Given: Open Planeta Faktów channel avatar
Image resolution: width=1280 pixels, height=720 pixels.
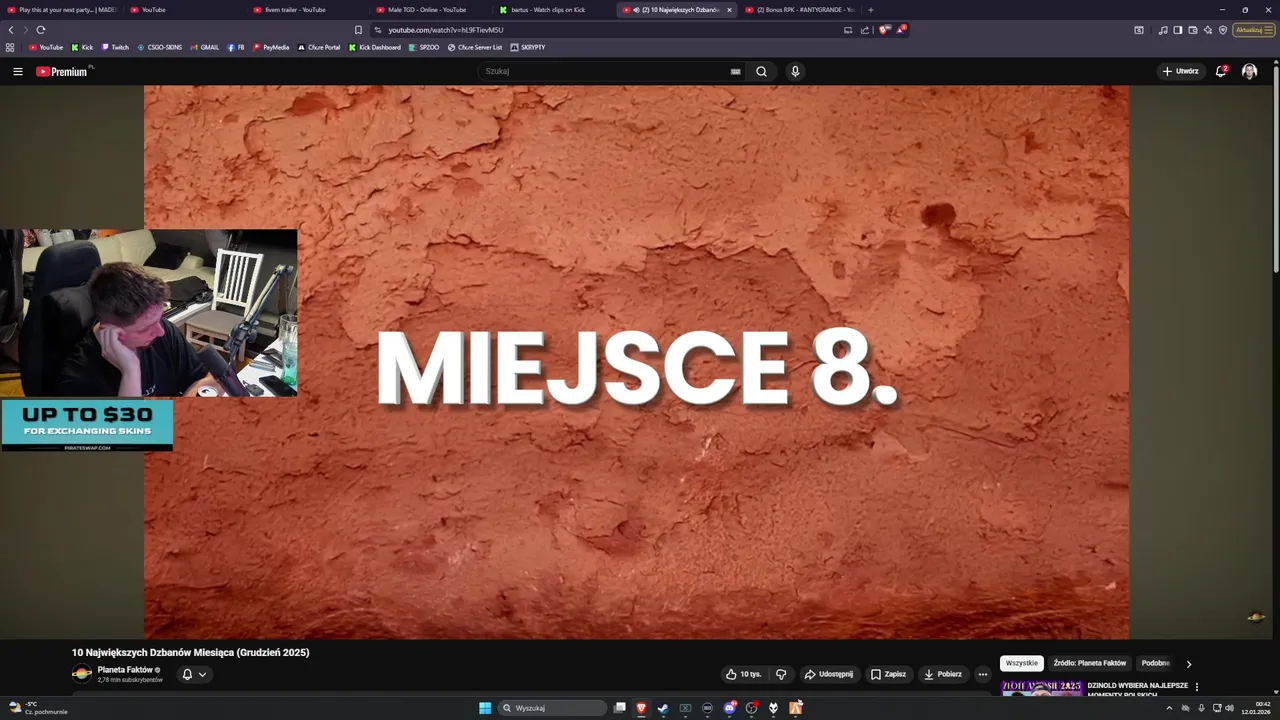Looking at the screenshot, I should point(82,674).
